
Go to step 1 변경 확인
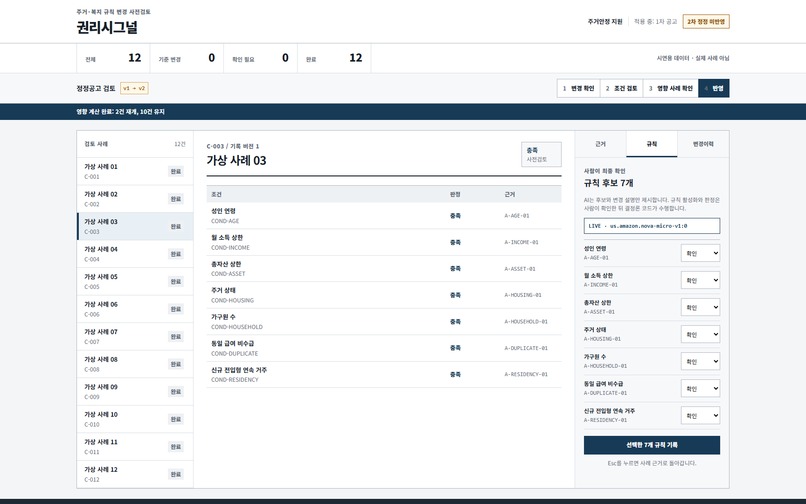tap(578, 88)
